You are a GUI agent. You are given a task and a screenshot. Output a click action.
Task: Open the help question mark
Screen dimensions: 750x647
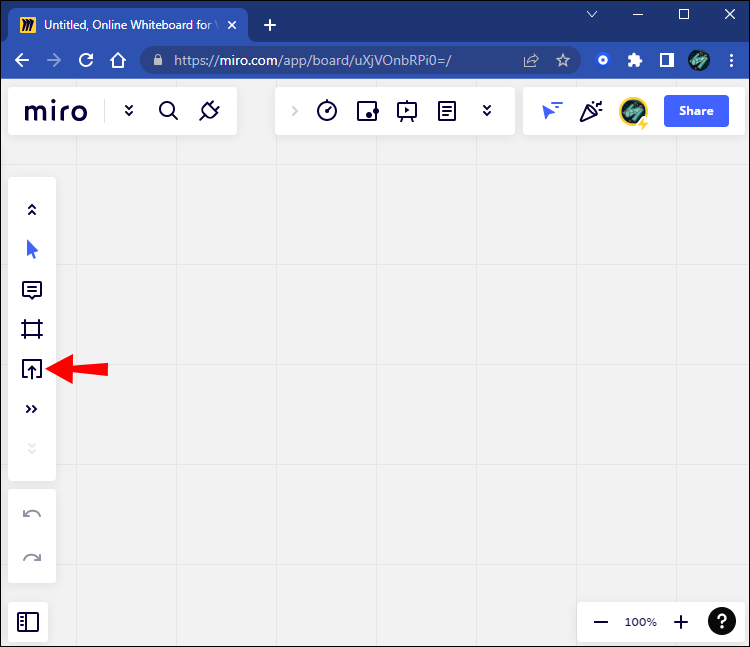tap(722, 621)
